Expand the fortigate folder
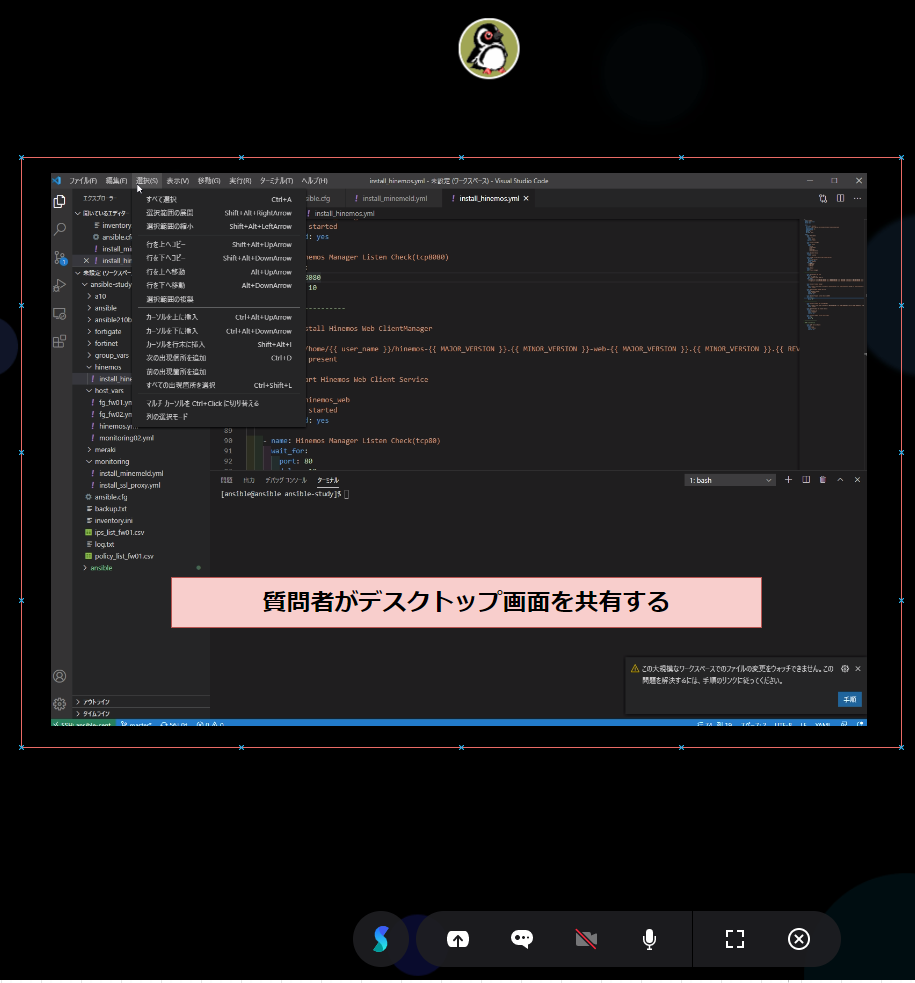 point(108,332)
